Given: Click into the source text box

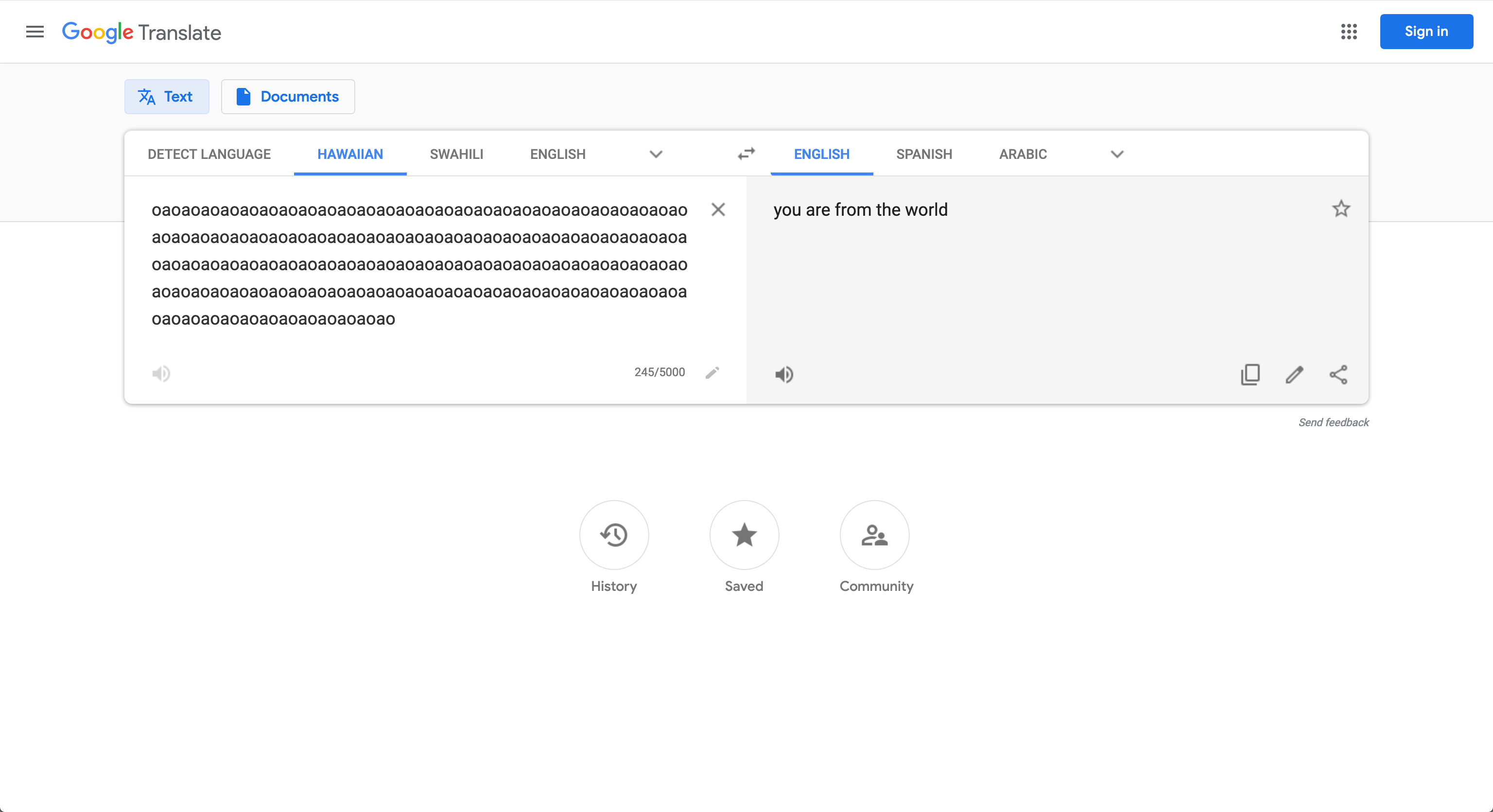Looking at the screenshot, I should pos(419,264).
